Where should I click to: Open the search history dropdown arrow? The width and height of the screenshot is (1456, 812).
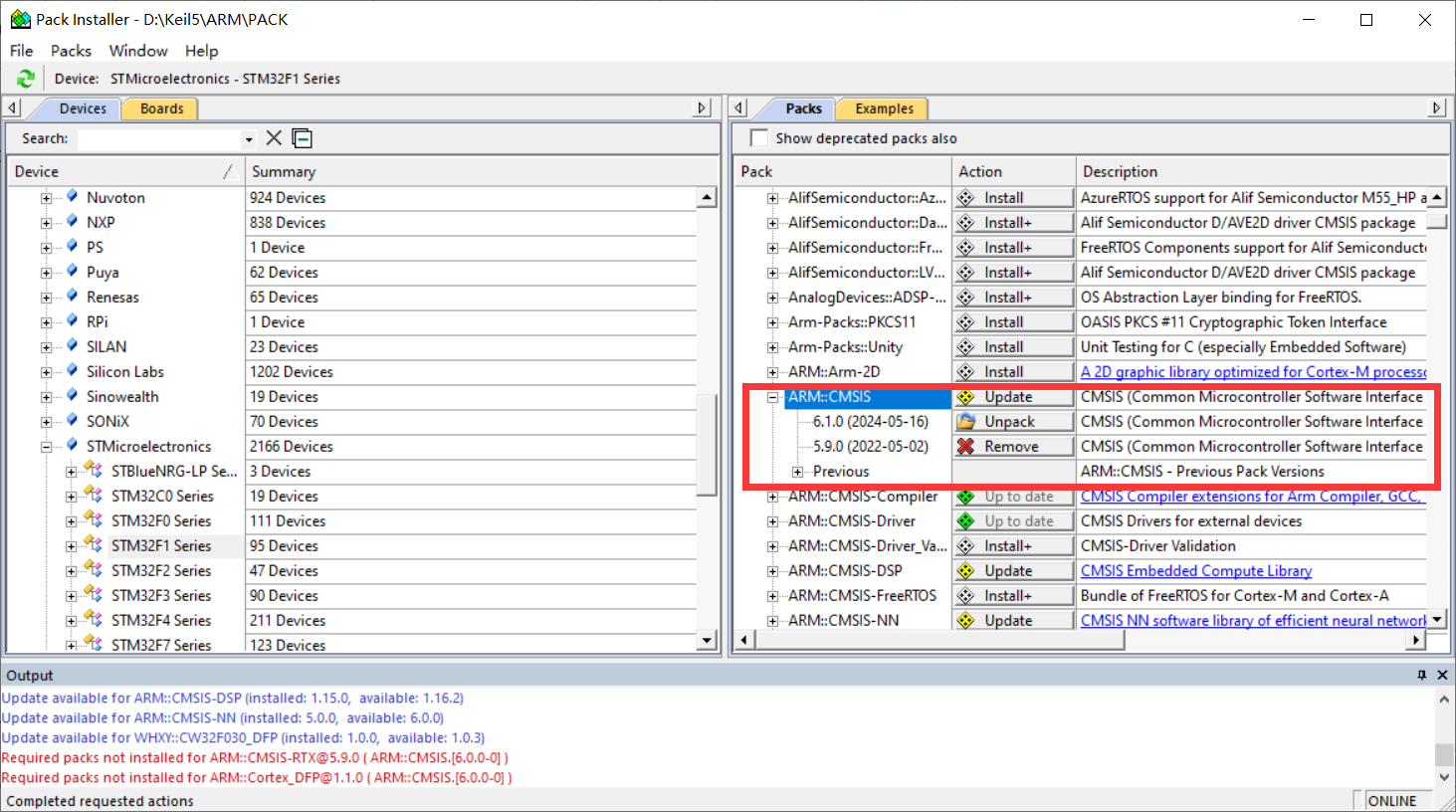tap(249, 139)
